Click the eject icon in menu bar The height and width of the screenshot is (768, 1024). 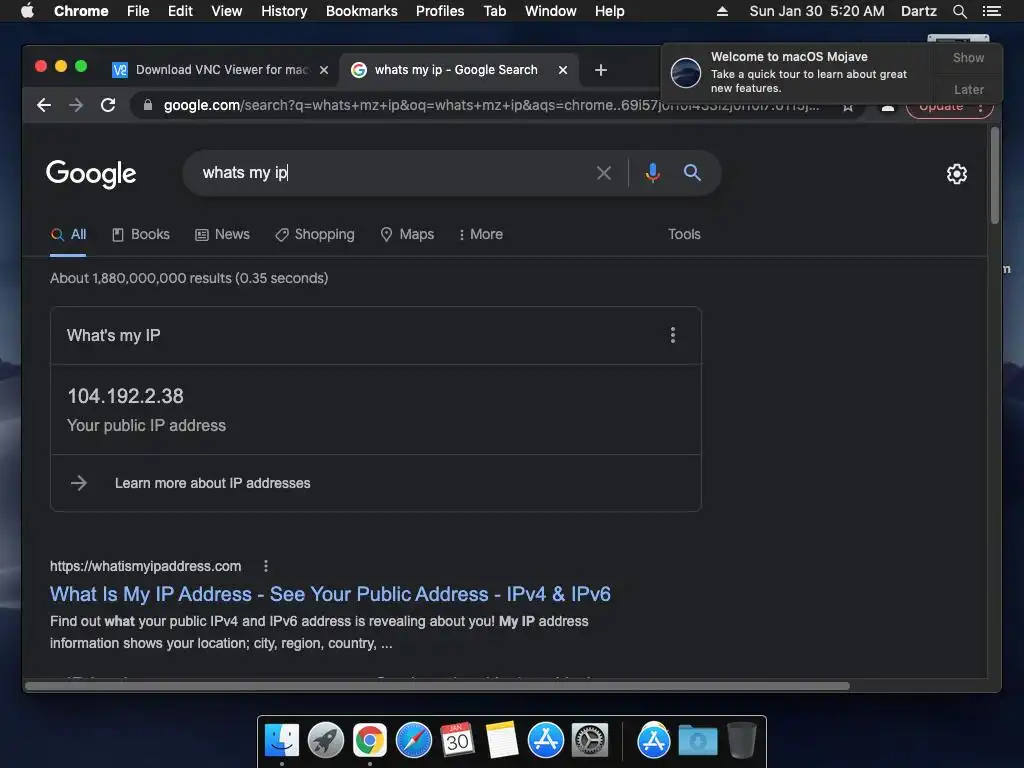click(722, 11)
